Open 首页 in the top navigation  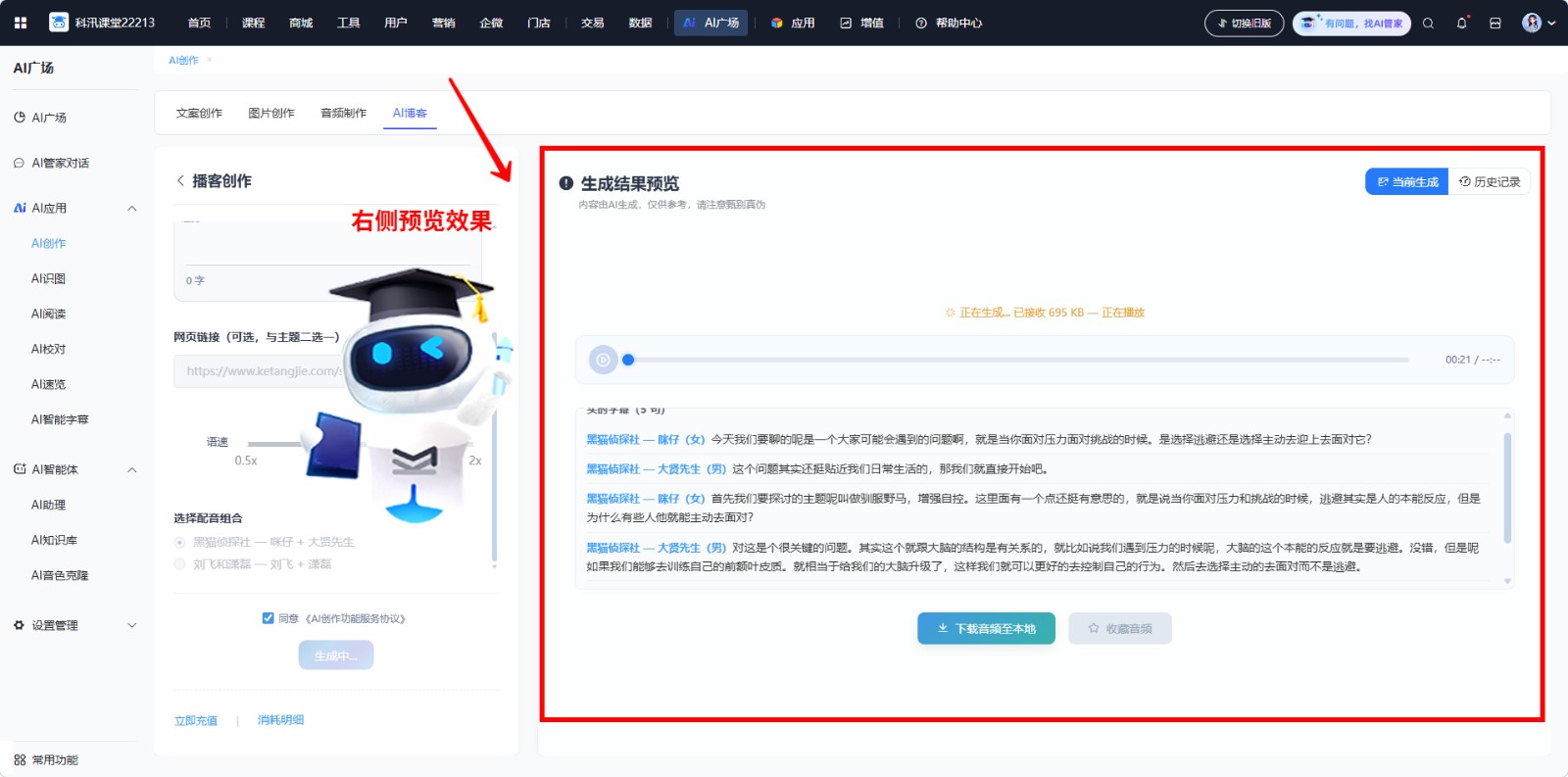point(199,23)
